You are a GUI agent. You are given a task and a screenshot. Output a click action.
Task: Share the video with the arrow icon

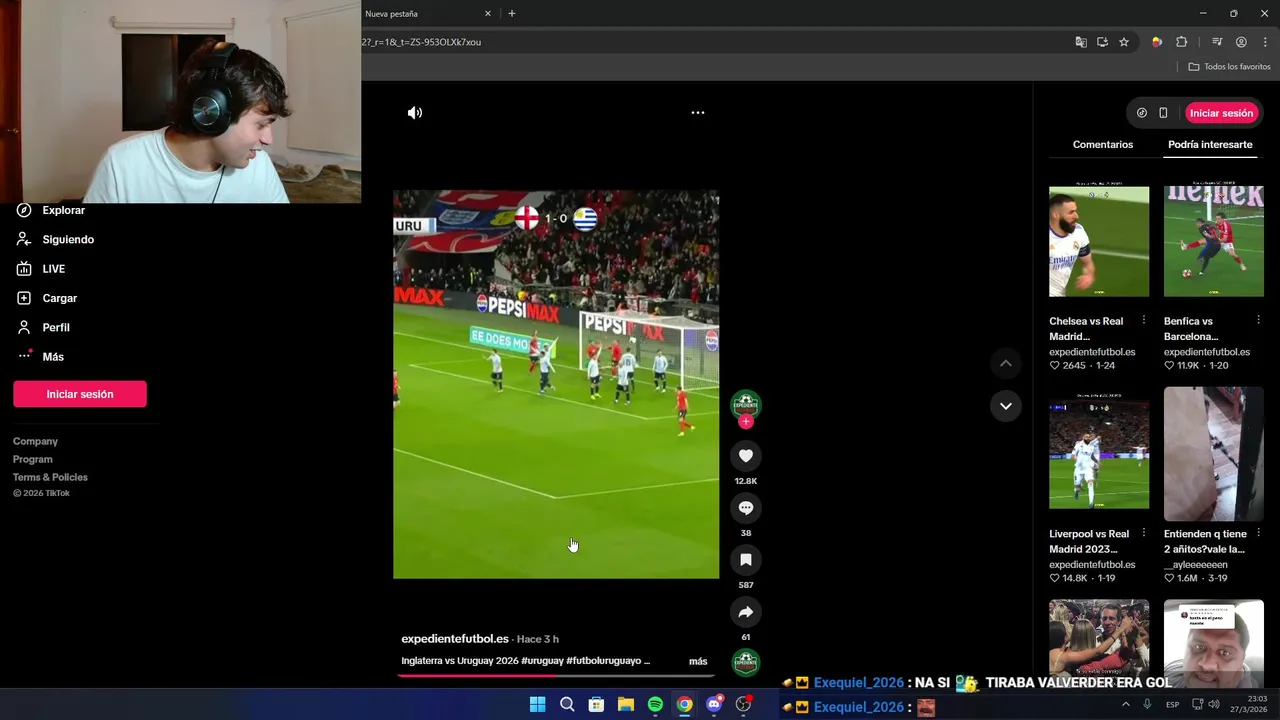point(746,612)
